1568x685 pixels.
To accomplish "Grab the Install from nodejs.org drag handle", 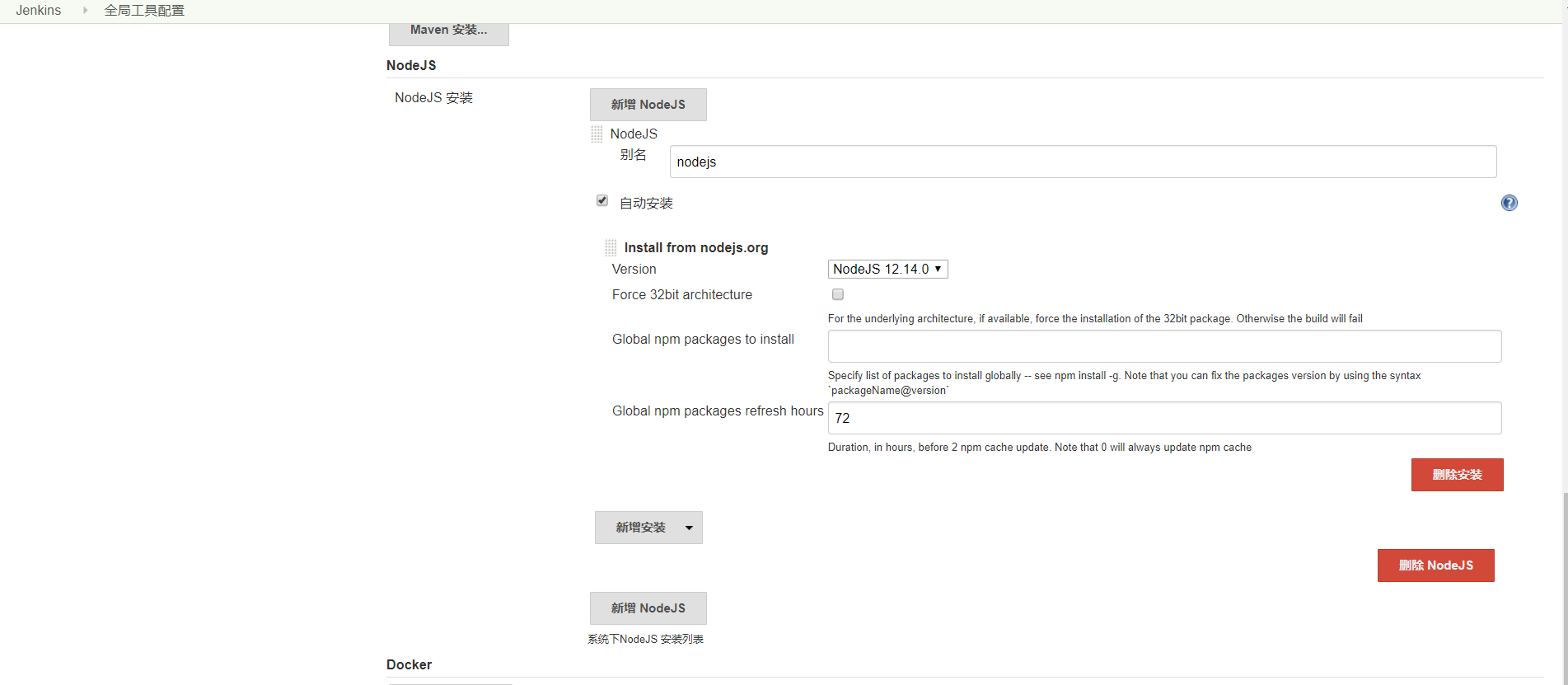I will pyautogui.click(x=611, y=247).
